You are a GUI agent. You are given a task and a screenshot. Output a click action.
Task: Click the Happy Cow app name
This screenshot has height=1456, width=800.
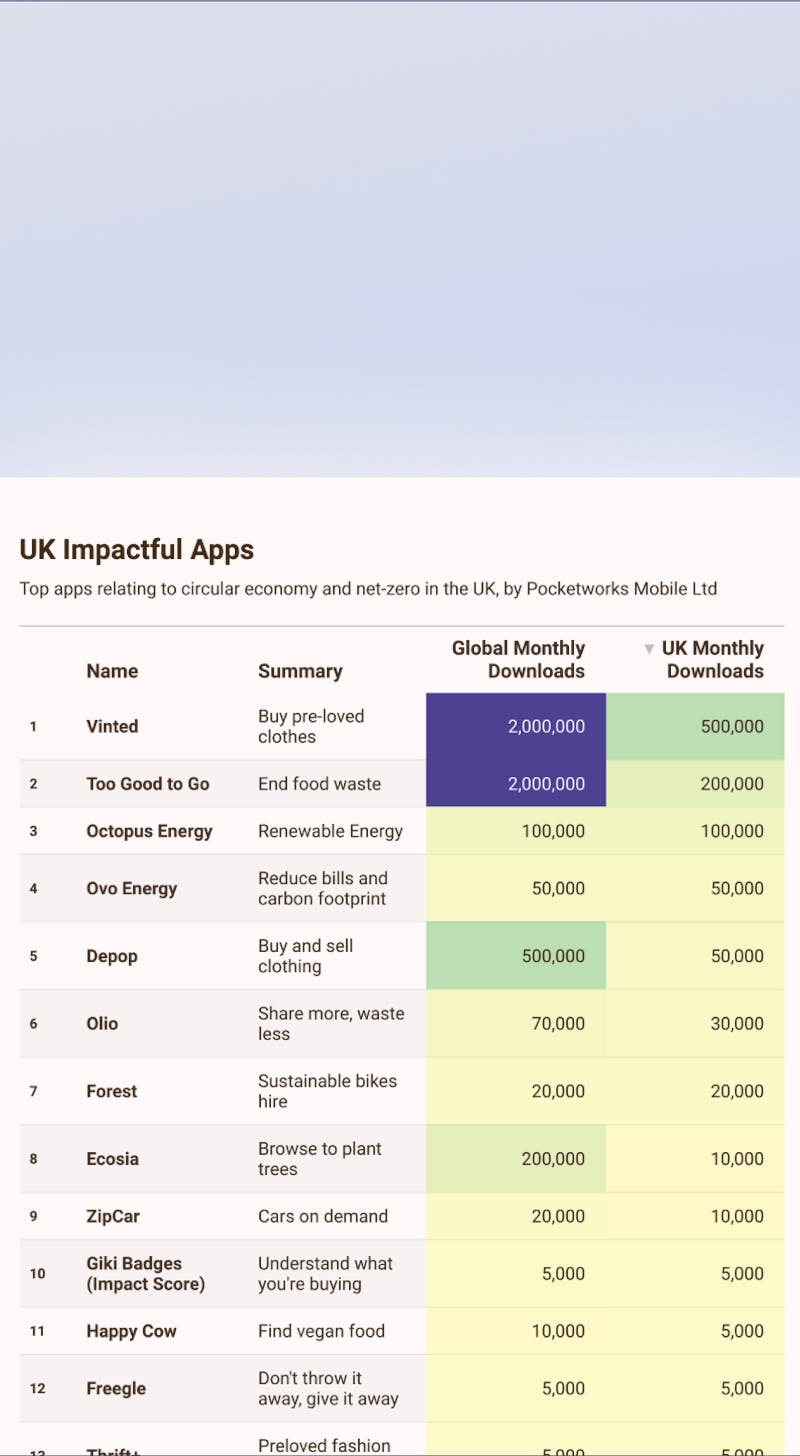(x=131, y=1331)
